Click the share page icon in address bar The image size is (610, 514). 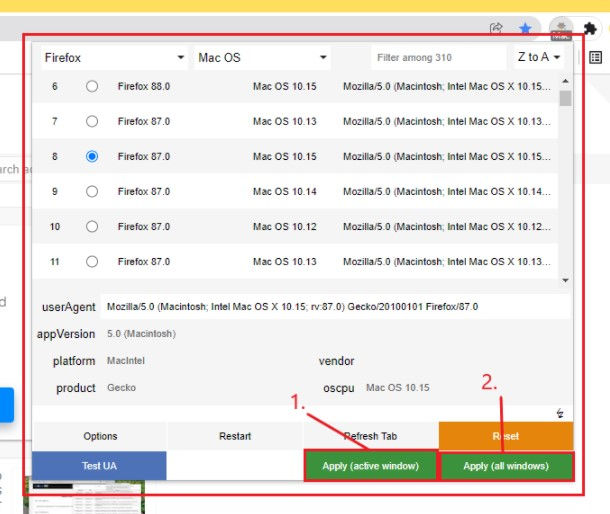point(496,28)
